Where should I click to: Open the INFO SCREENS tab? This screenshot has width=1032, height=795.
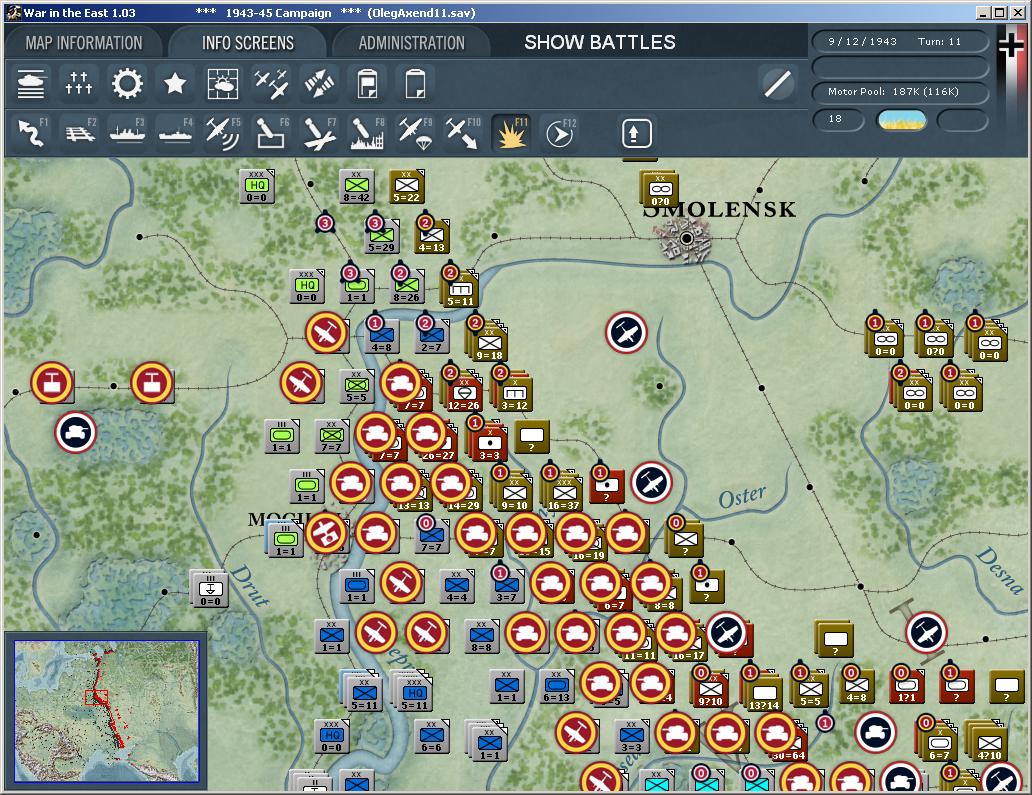pos(247,43)
